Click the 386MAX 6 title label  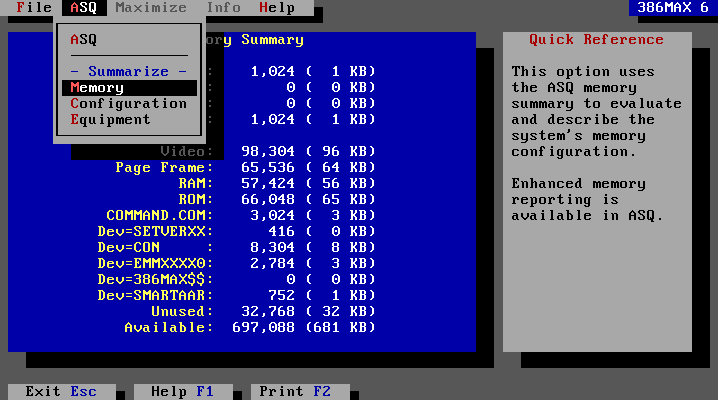[673, 8]
